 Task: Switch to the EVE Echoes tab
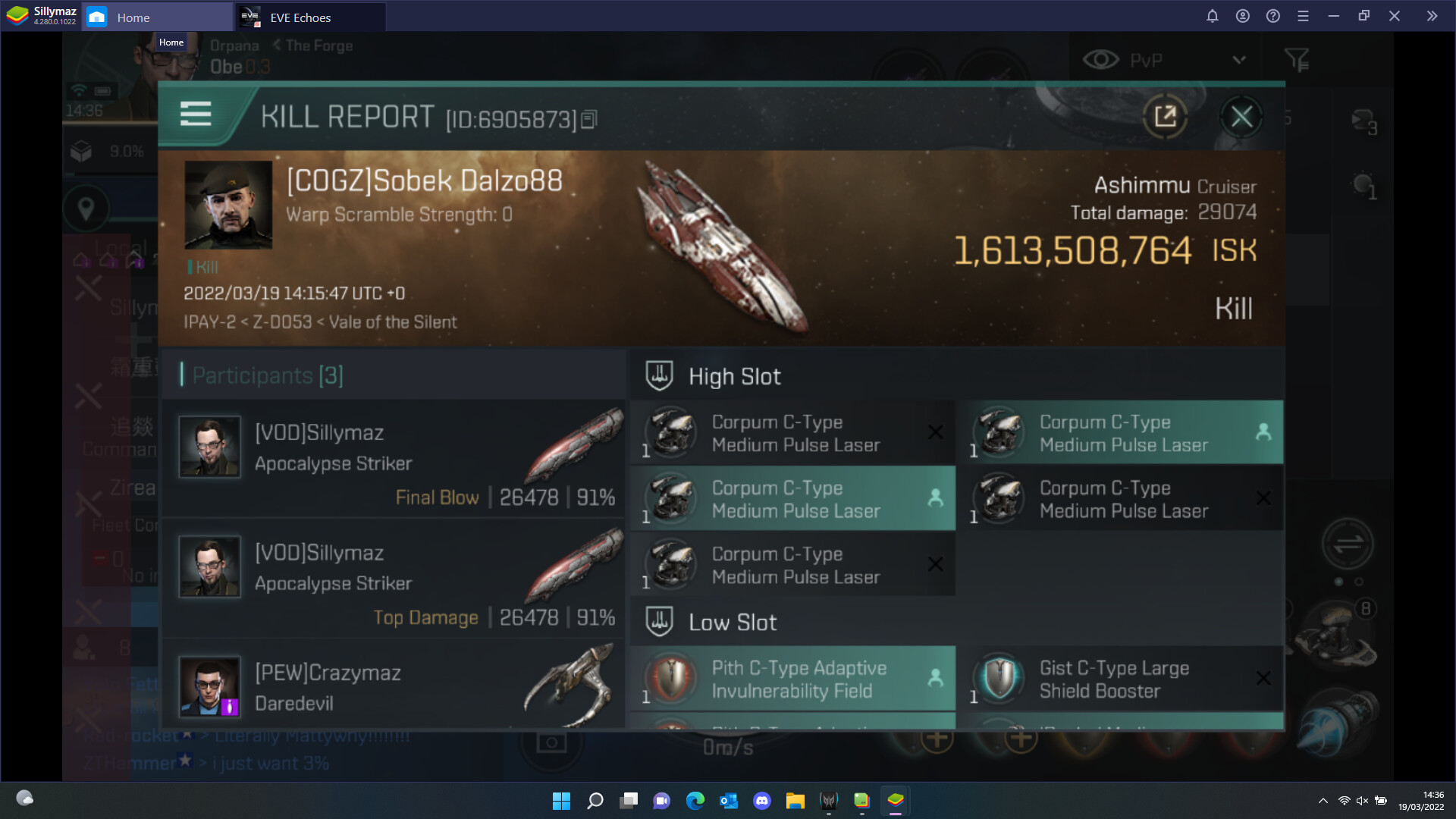pyautogui.click(x=300, y=17)
